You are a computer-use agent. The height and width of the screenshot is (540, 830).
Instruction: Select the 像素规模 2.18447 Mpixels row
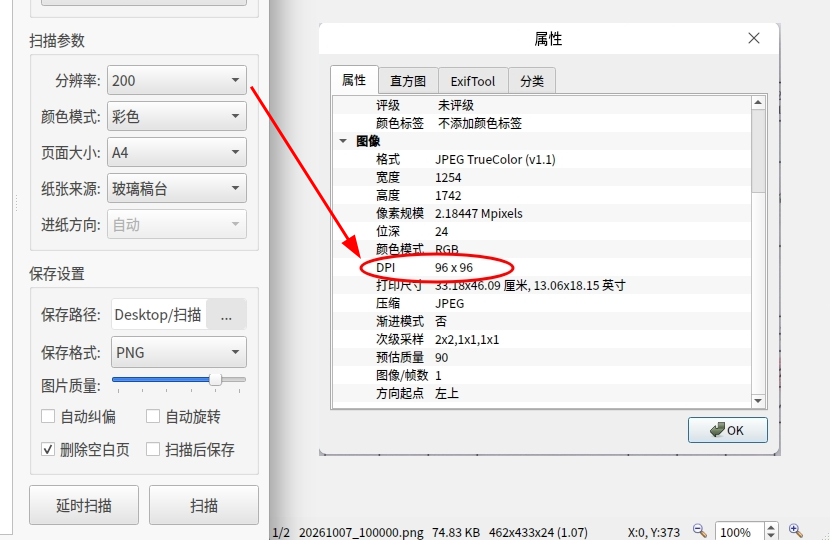click(x=542, y=213)
